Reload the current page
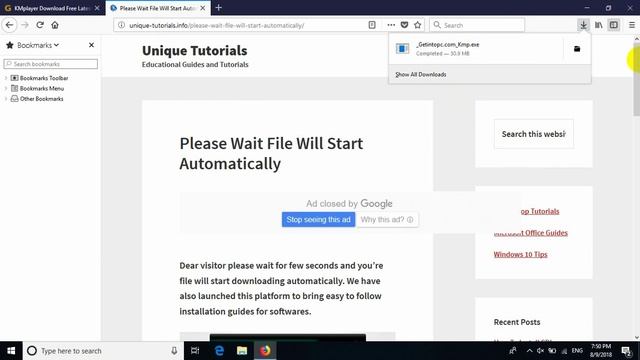This screenshot has height=360, width=640. coord(40,25)
